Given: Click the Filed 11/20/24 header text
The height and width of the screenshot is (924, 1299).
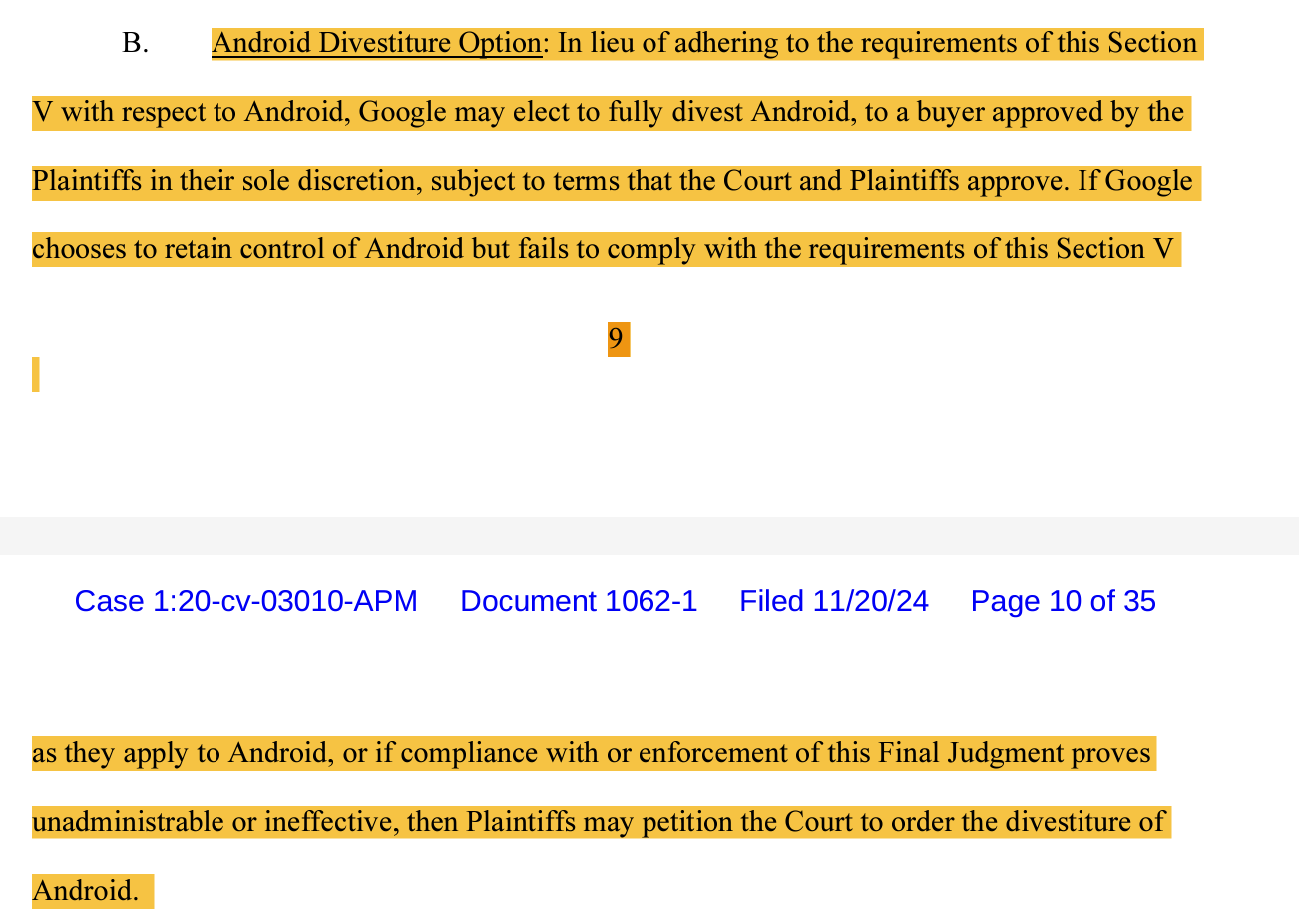Looking at the screenshot, I should point(834,601).
